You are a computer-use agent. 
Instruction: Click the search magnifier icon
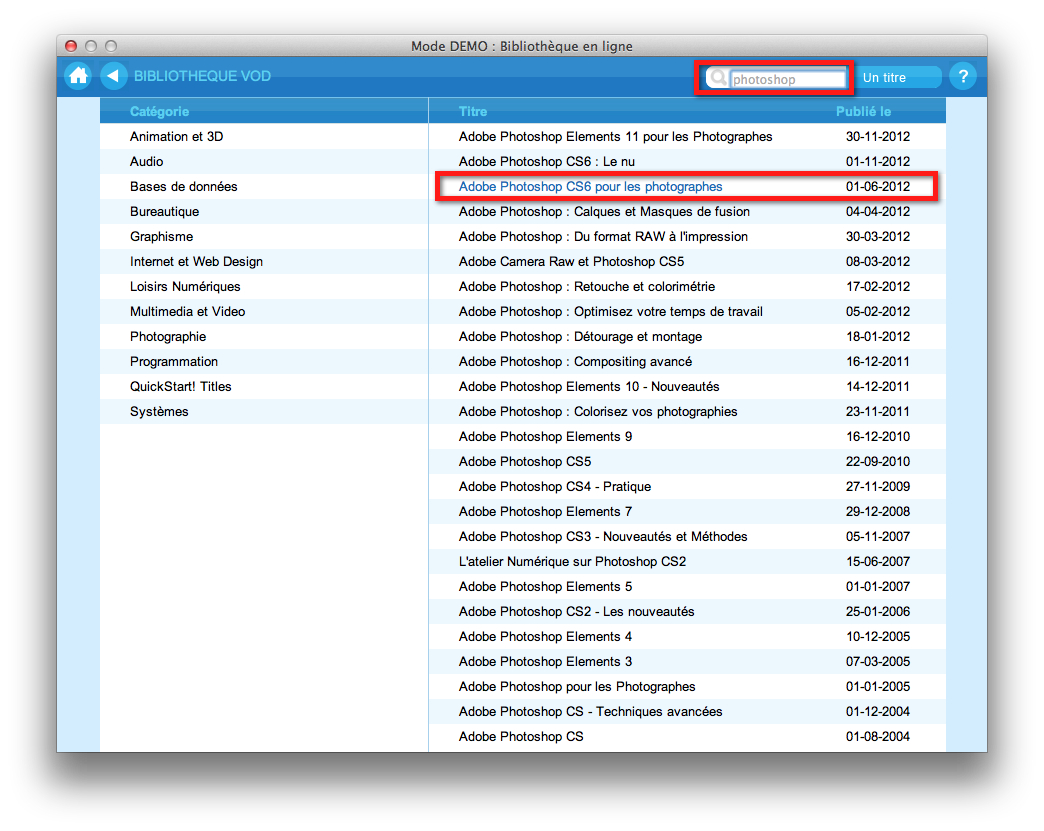717,78
